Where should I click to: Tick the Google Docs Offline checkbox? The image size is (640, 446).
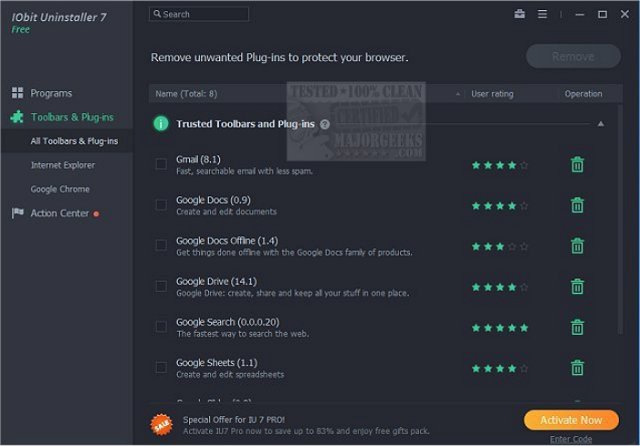click(x=161, y=245)
